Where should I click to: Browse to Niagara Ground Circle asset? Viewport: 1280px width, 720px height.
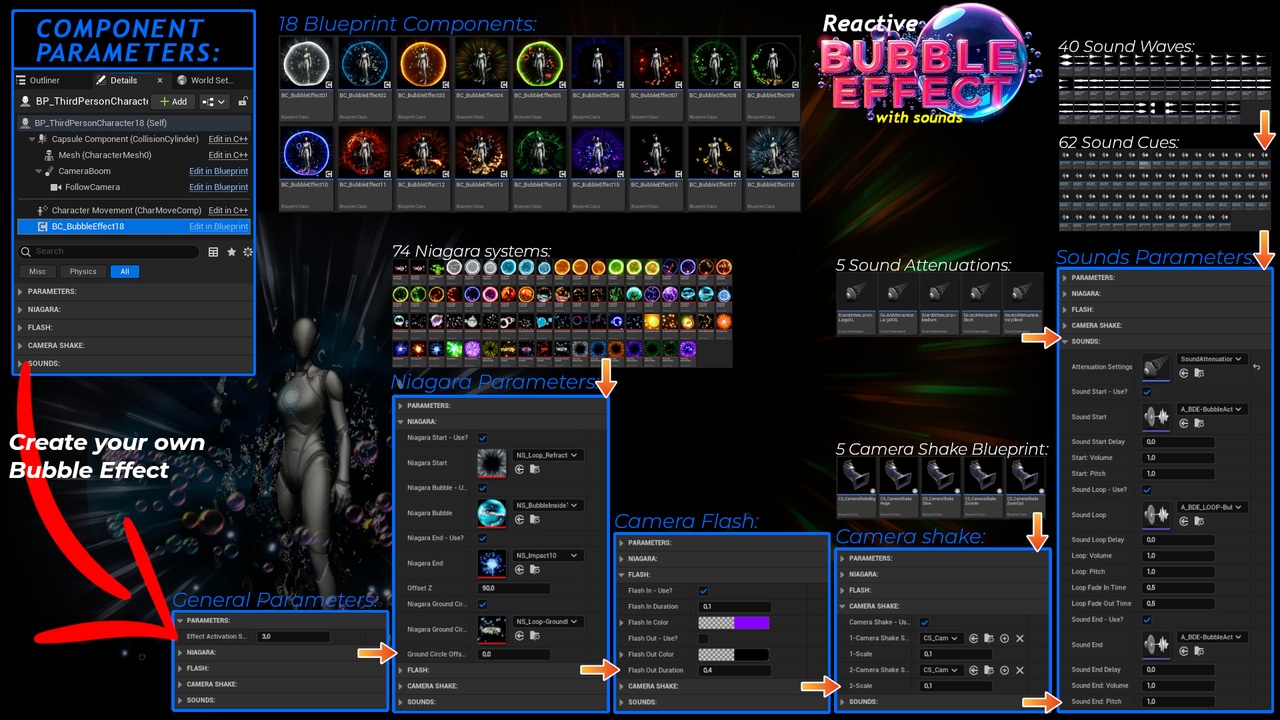point(534,635)
